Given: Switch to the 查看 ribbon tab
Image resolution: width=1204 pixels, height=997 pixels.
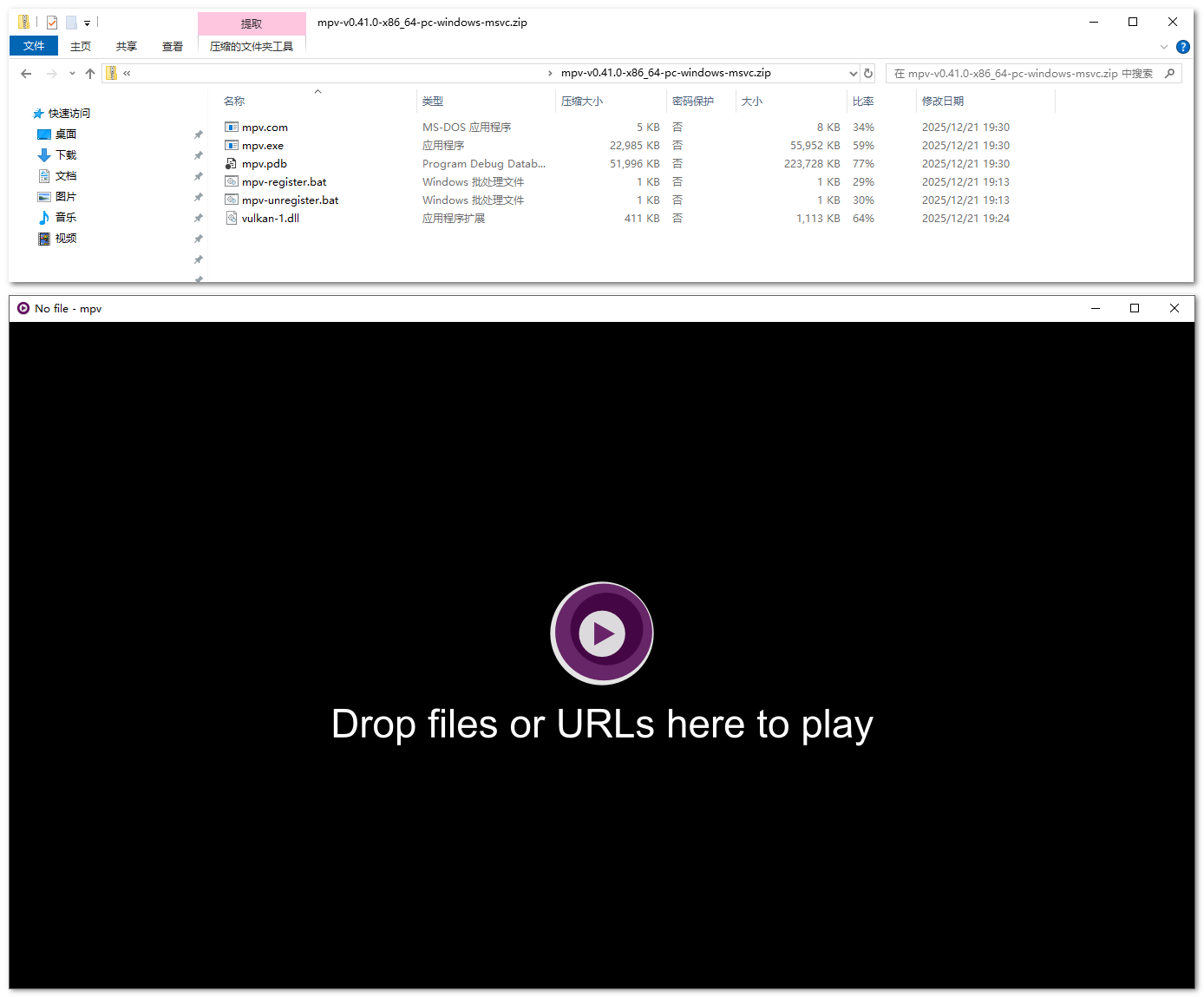Looking at the screenshot, I should pos(173,47).
